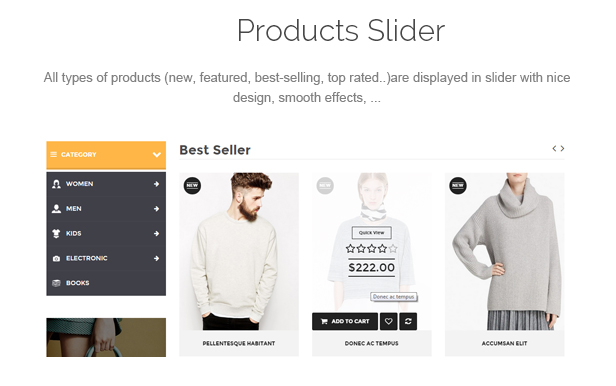Screen dimensions: 616x386
Task: Click the compare refresh-arrows icon
Action: click(x=408, y=322)
